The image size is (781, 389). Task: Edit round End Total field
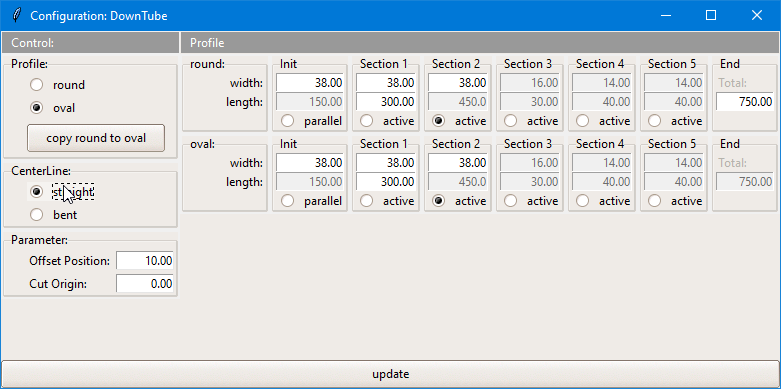point(745,102)
